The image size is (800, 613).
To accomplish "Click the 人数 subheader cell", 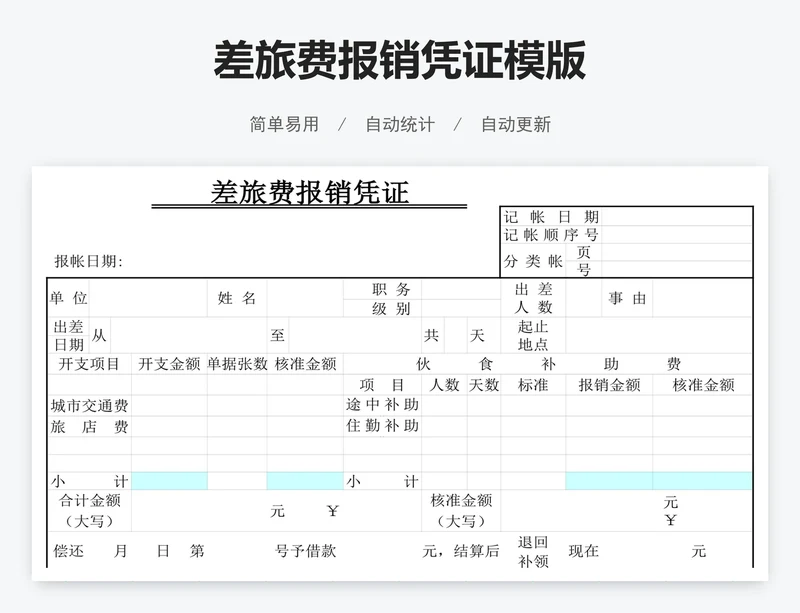I will 444,384.
